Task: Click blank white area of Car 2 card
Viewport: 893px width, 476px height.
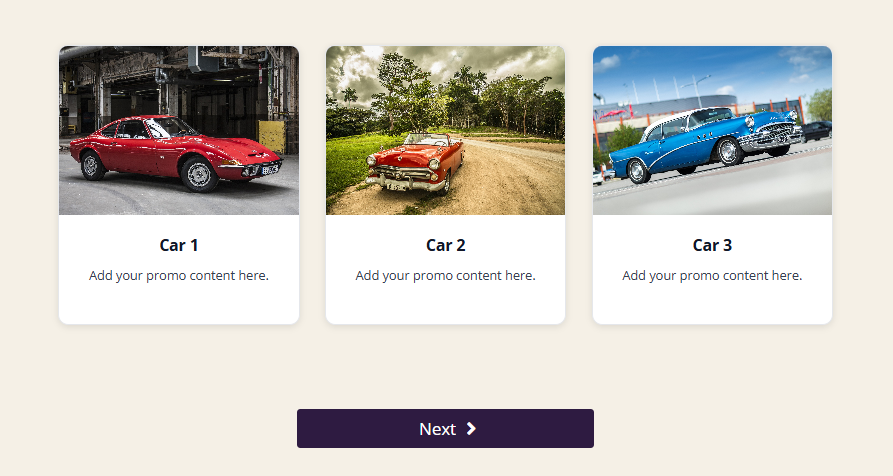Action: [x=445, y=305]
